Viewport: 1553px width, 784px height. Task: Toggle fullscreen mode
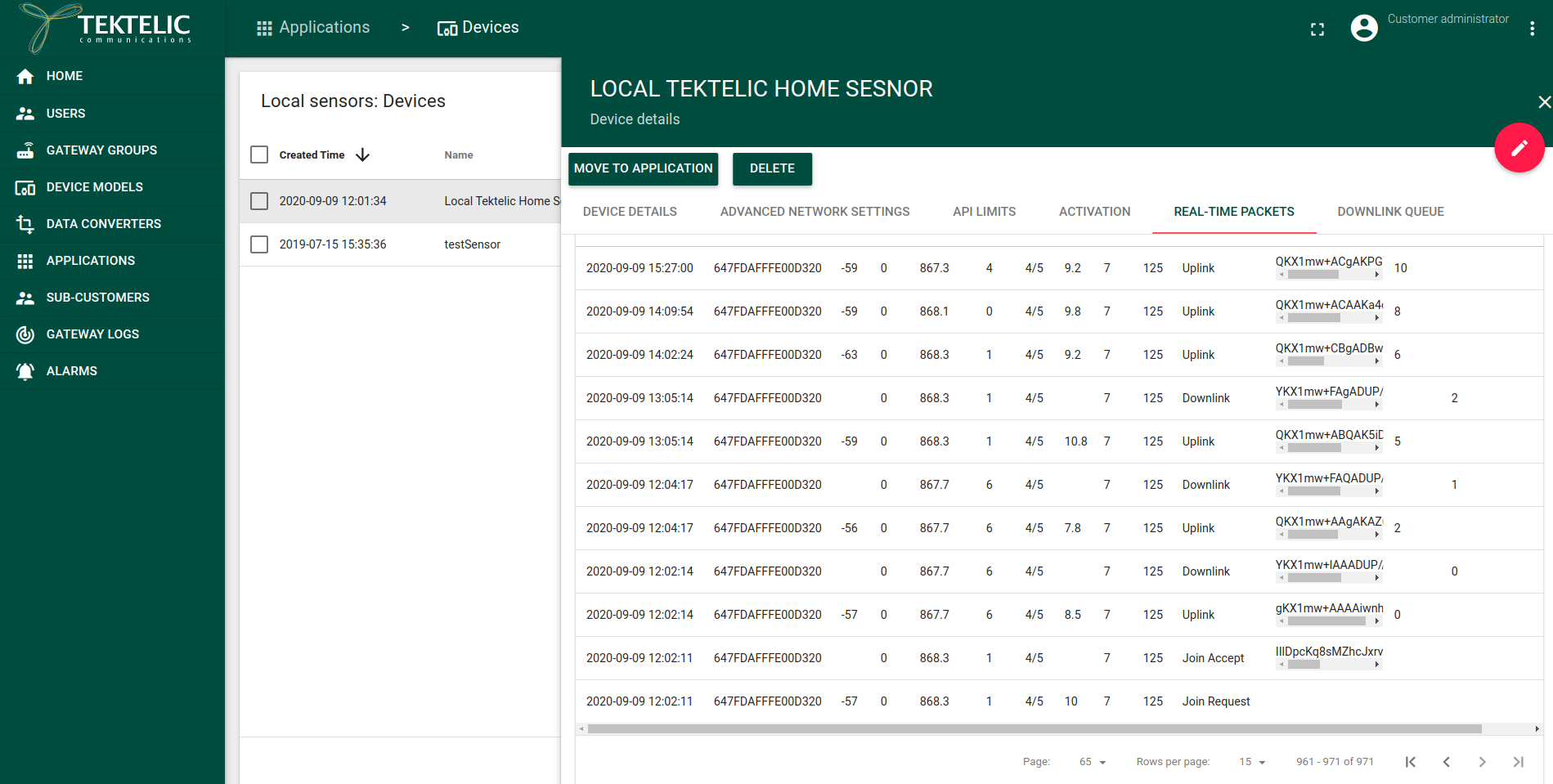pos(1317,29)
